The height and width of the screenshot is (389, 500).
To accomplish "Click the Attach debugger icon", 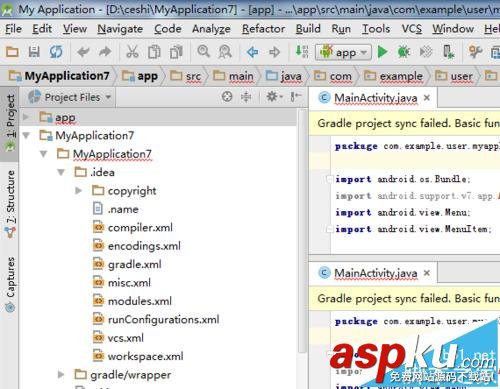I will pyautogui.click(x=426, y=52).
